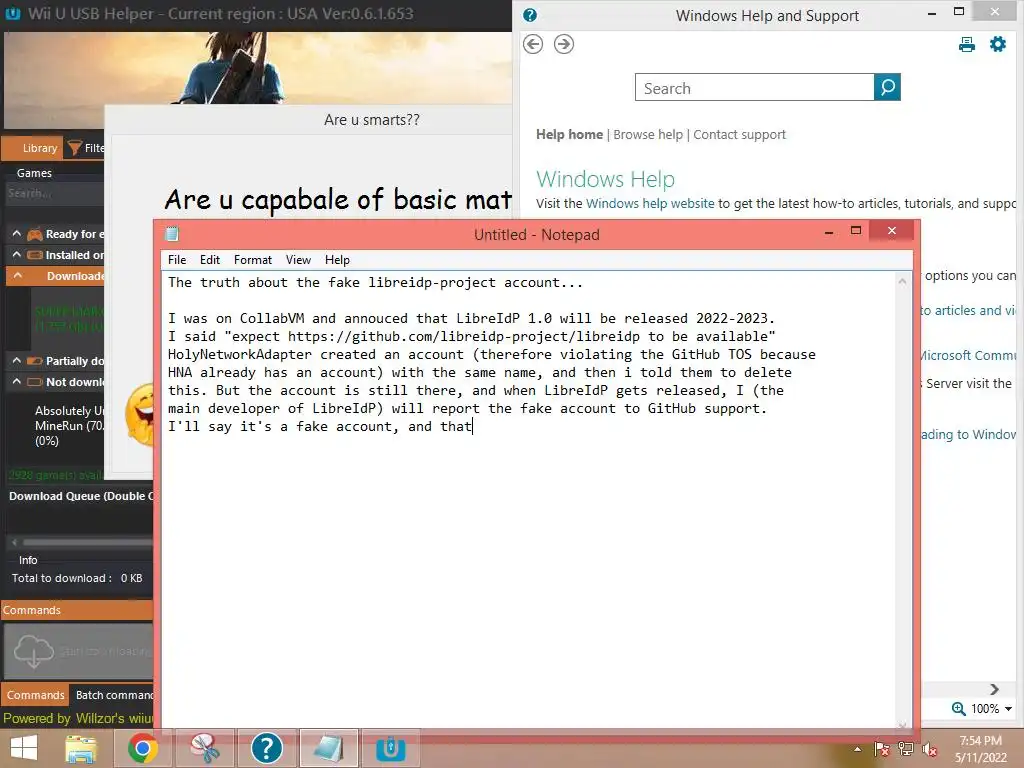The image size is (1024, 768).
Task: Click the Wii U USB Helper title icon
Action: 12,14
